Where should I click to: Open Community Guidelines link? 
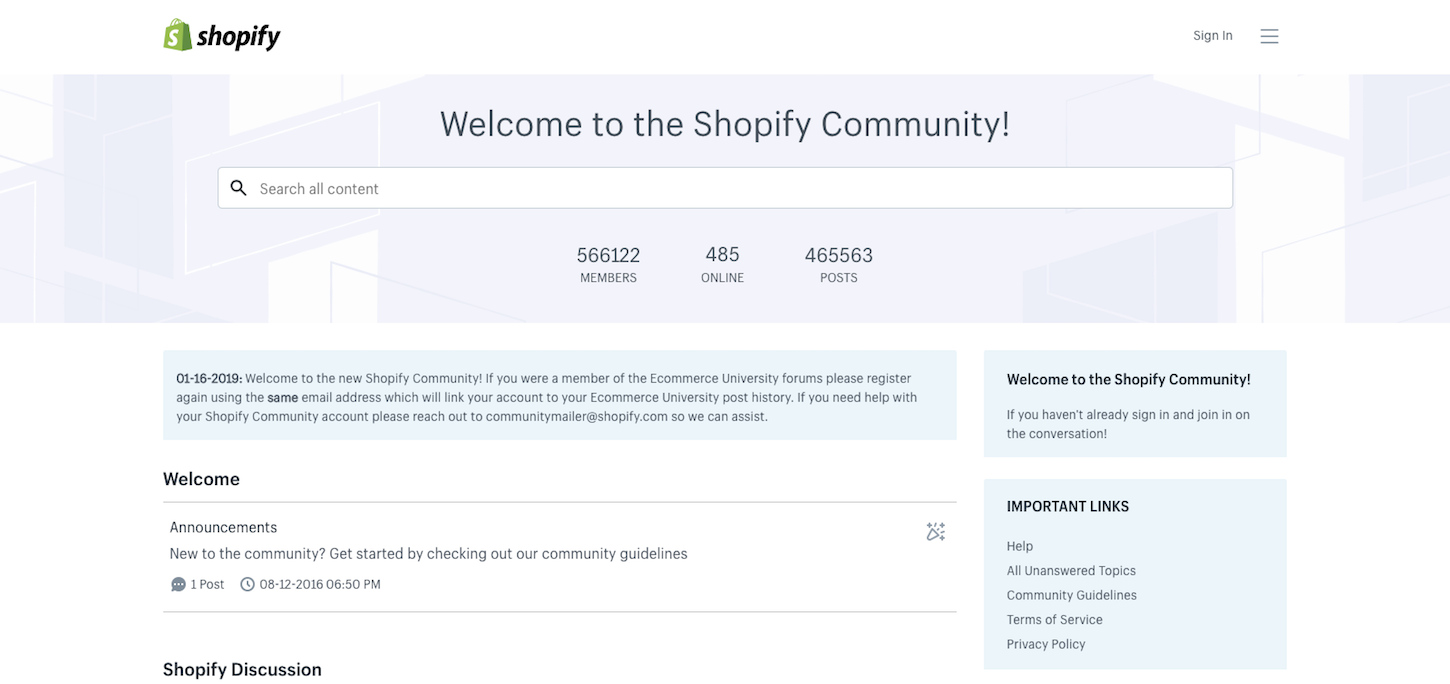pyautogui.click(x=1071, y=595)
